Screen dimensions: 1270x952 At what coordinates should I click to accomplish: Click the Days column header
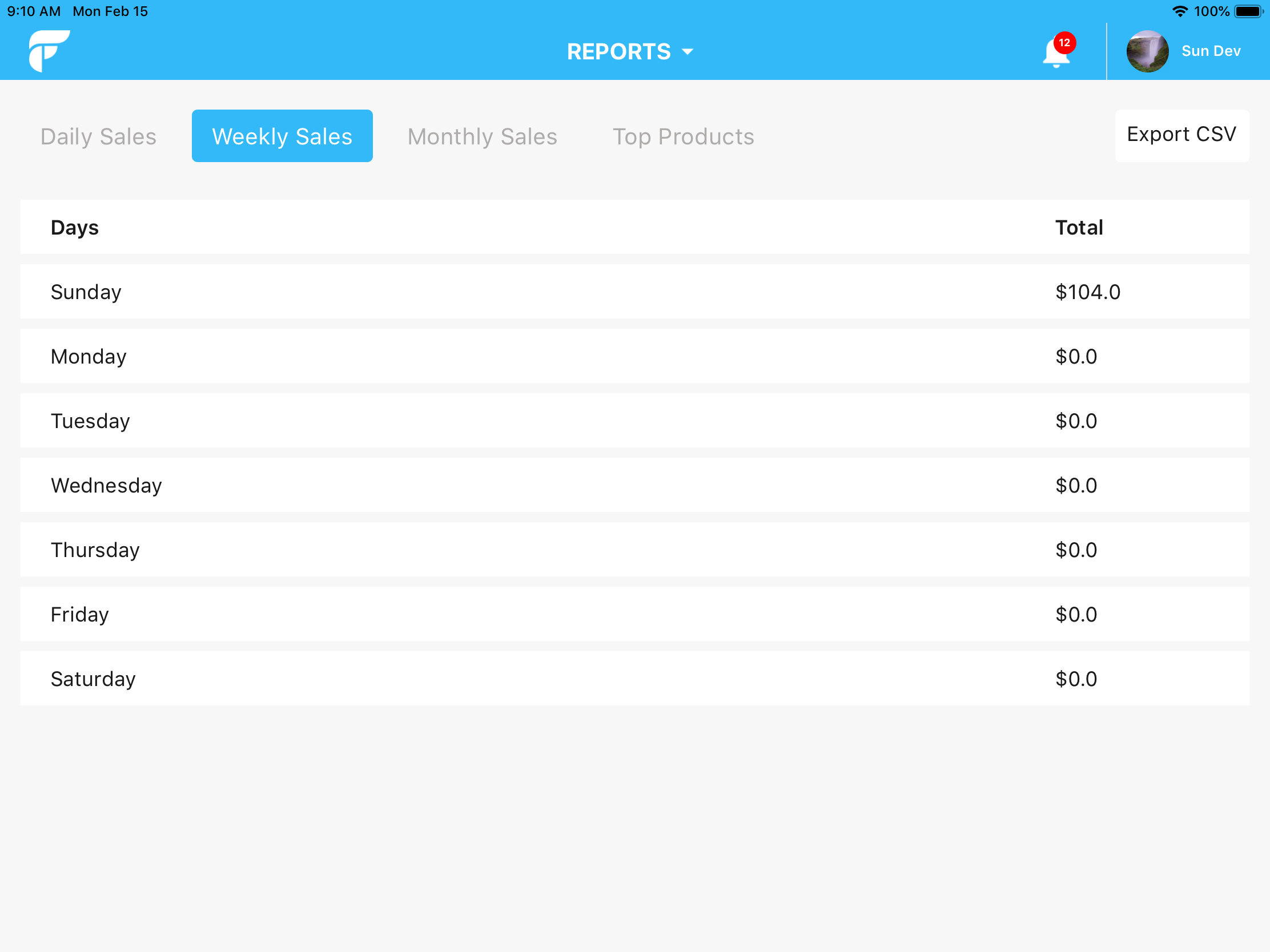(x=75, y=227)
